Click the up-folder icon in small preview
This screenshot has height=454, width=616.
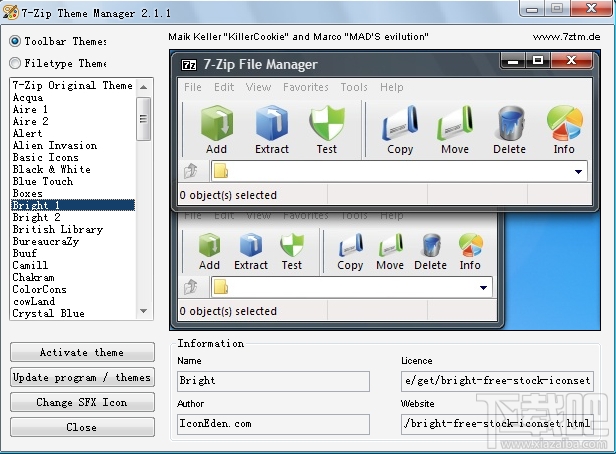pos(191,287)
